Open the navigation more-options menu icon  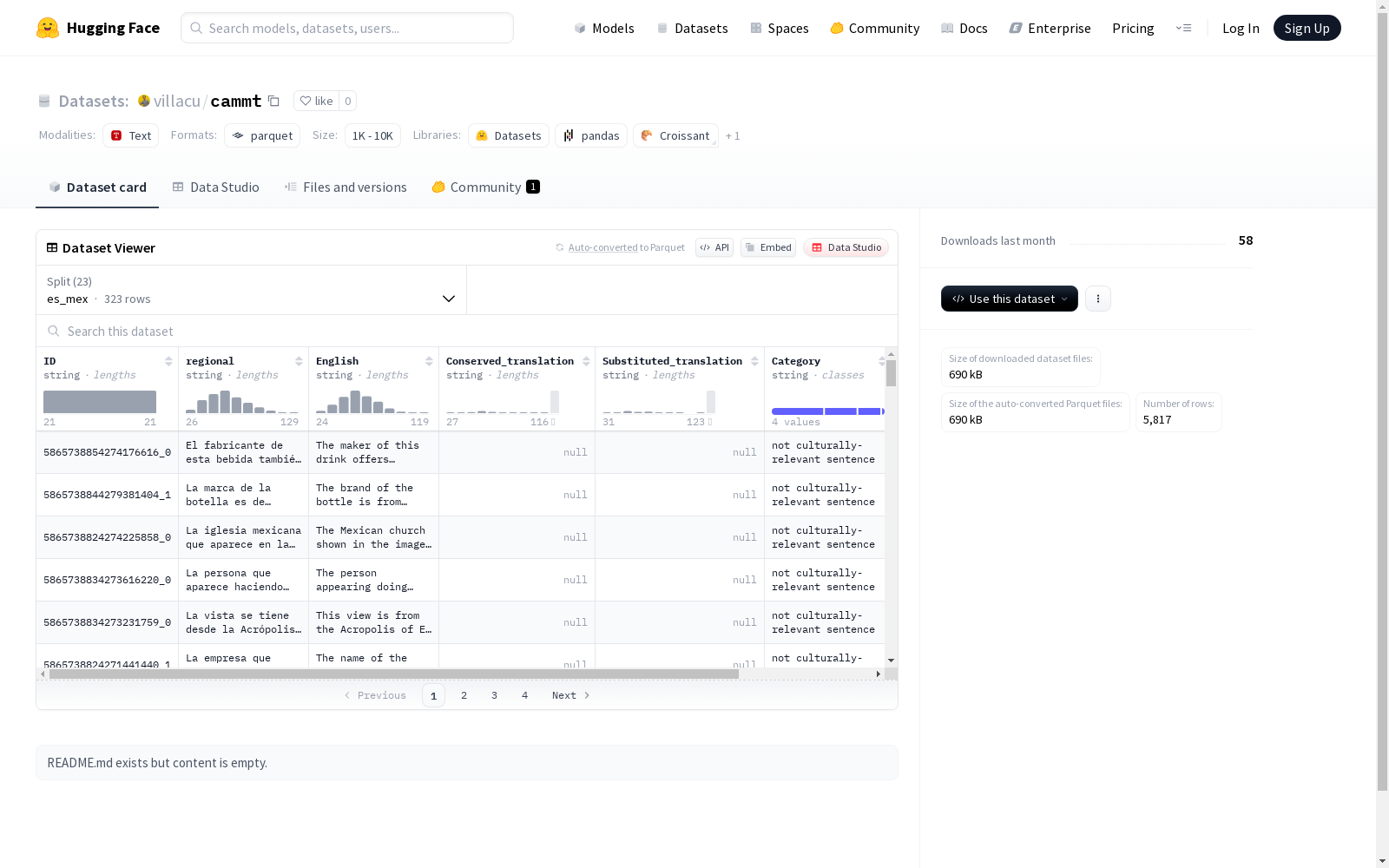[x=1183, y=28]
